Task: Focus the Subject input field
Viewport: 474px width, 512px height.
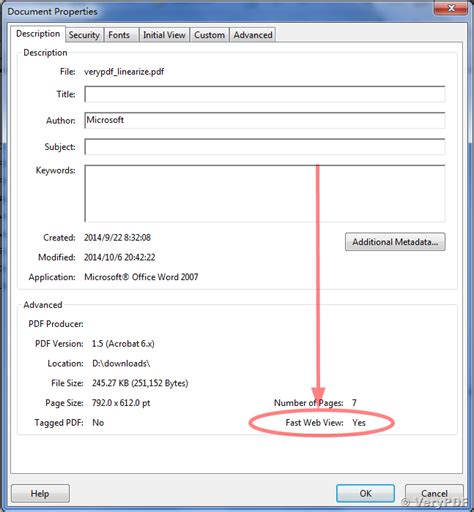Action: pyautogui.click(x=265, y=147)
